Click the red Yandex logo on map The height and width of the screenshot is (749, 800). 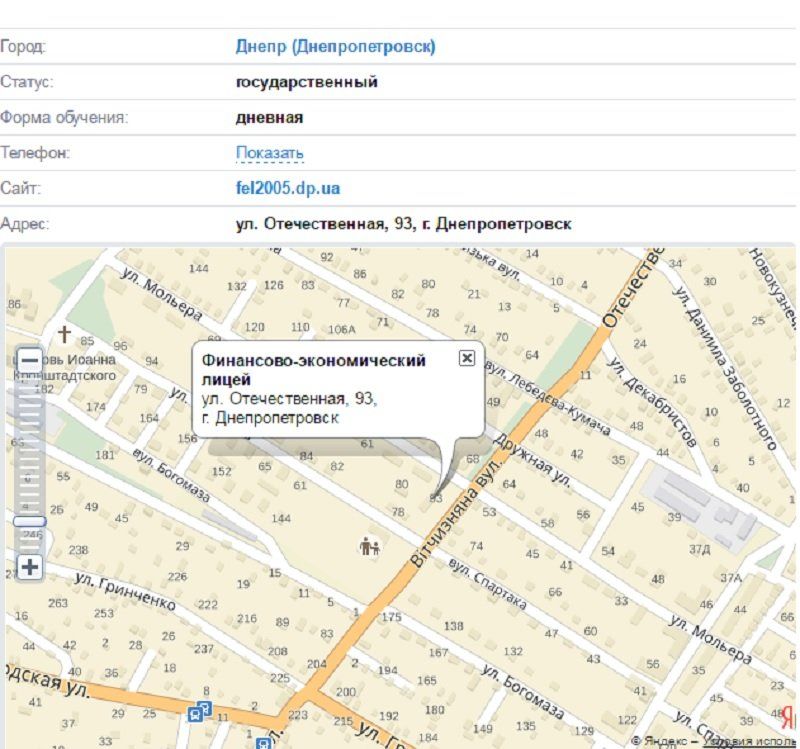(x=788, y=717)
